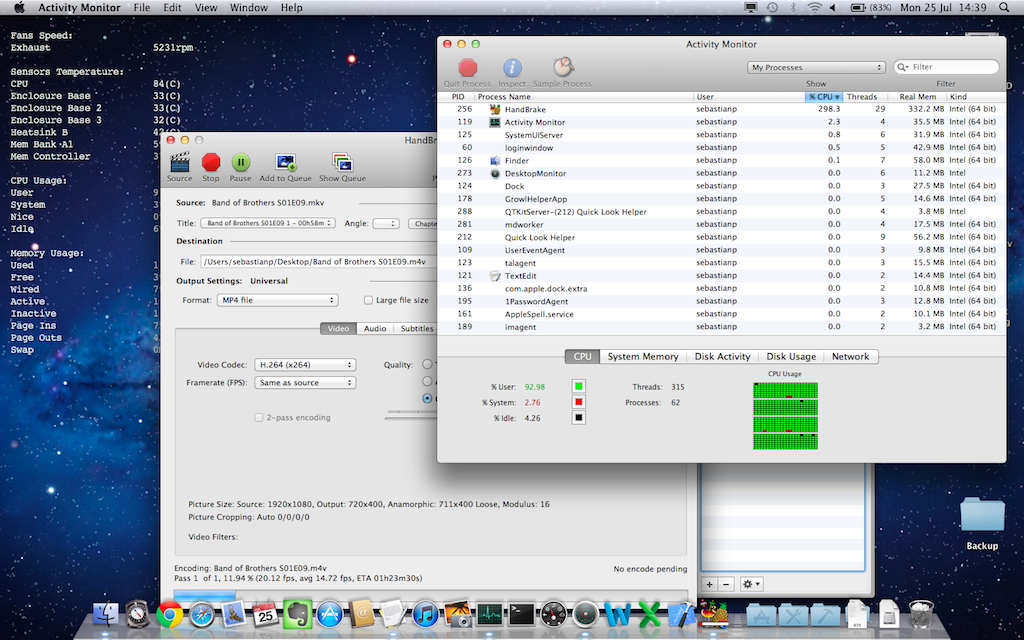Viewport: 1024px width, 640px height.
Task: Open the Window menu in the menu bar
Action: [248, 8]
